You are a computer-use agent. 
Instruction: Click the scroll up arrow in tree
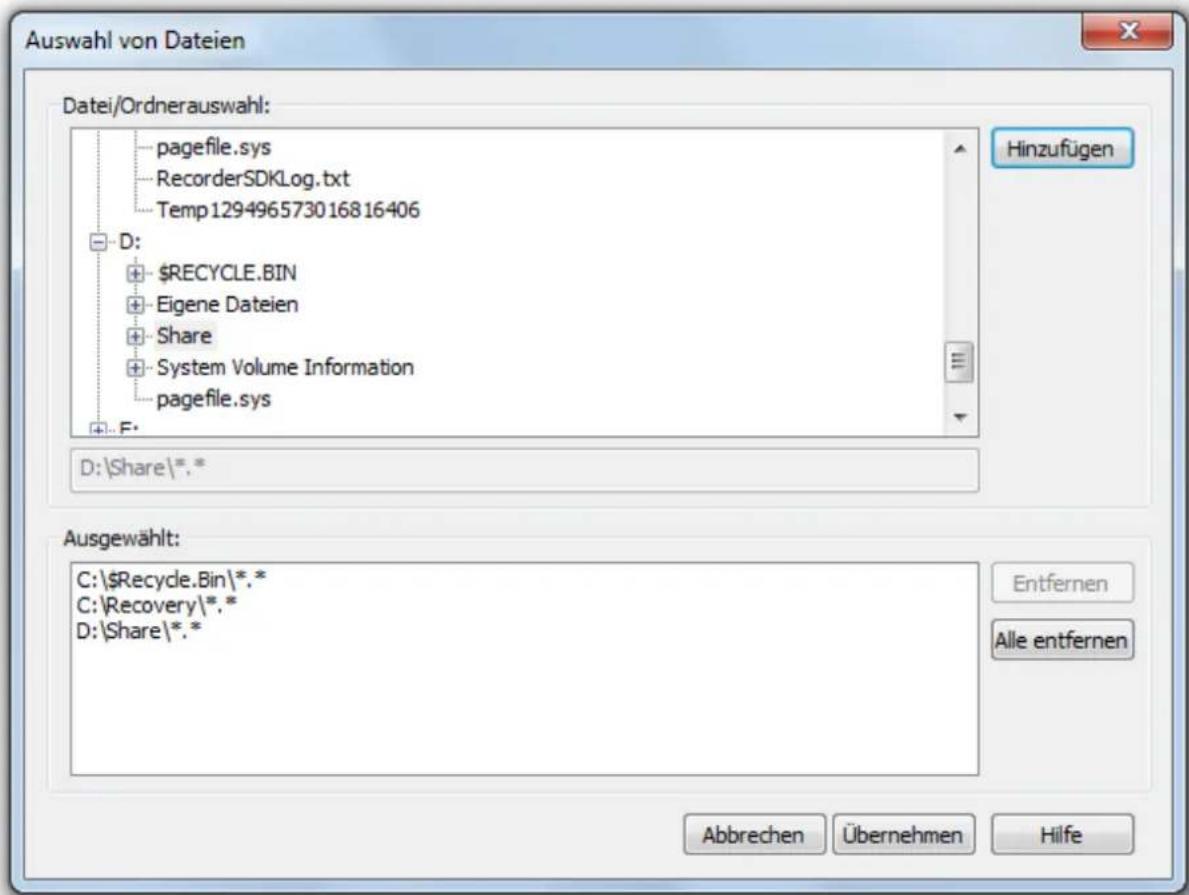point(960,149)
